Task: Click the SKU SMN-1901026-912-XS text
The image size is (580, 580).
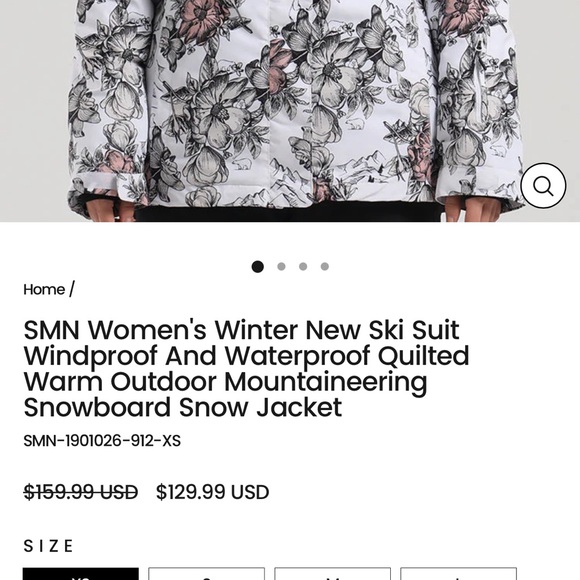Action: [x=102, y=441]
